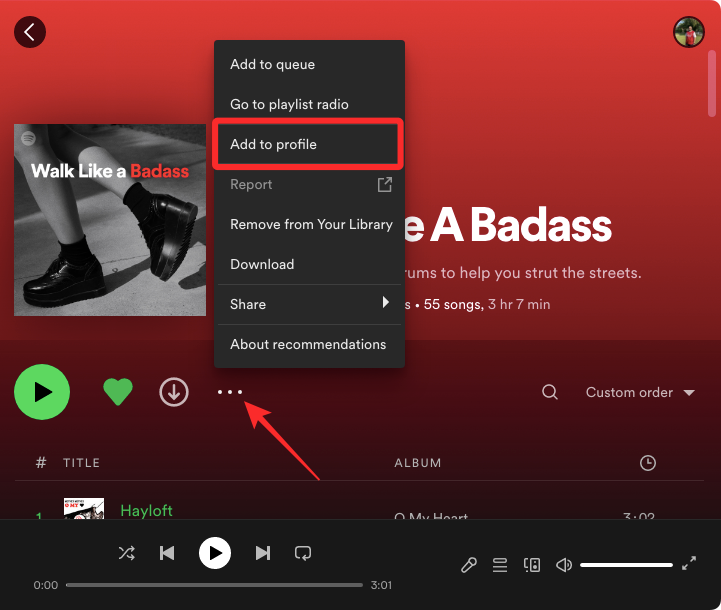
Task: Open the Custom order sort dropdown
Action: tap(640, 392)
